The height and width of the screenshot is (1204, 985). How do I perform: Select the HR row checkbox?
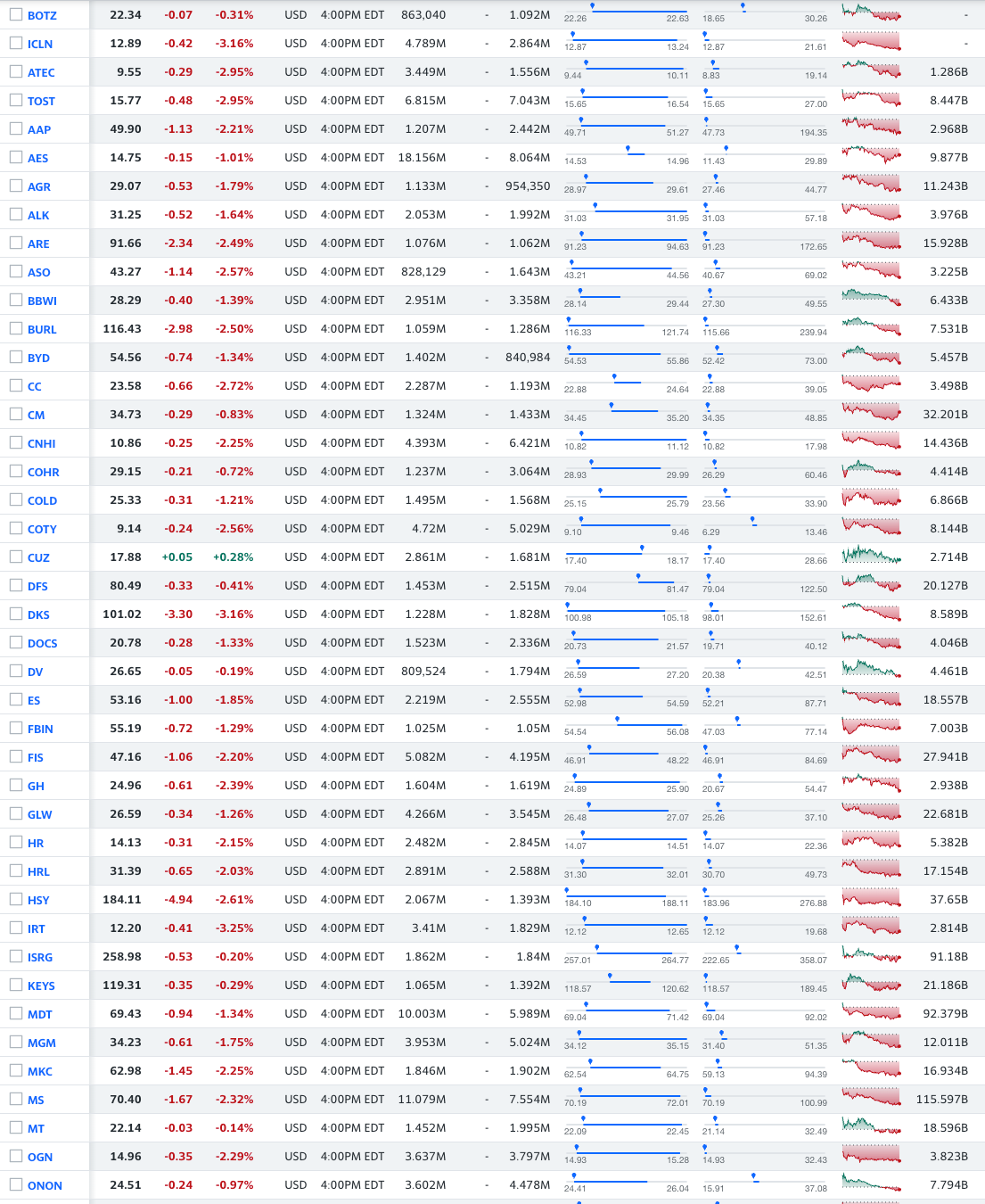point(16,843)
